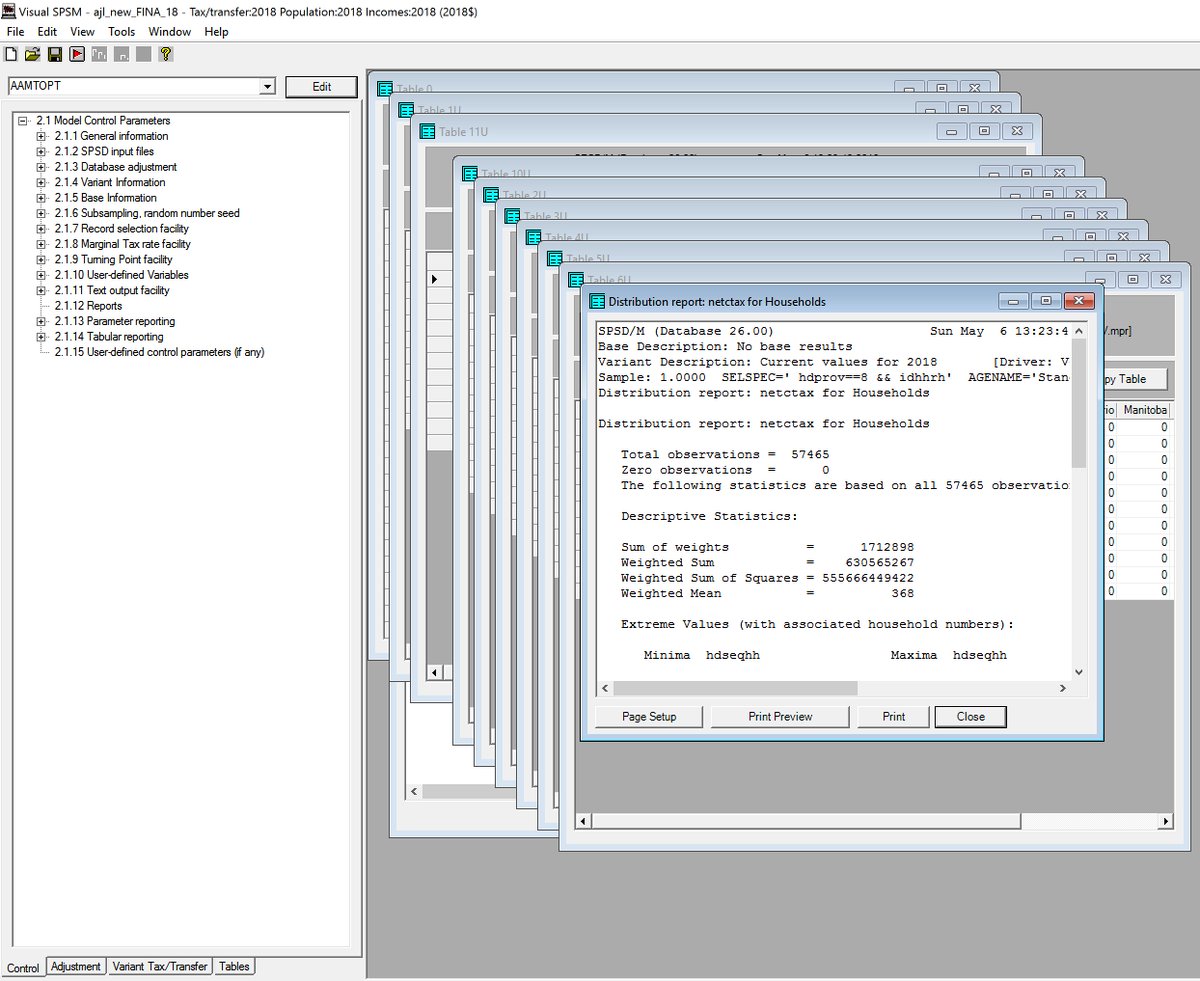Open the Window menu
The width and height of the screenshot is (1200, 981).
tap(170, 32)
